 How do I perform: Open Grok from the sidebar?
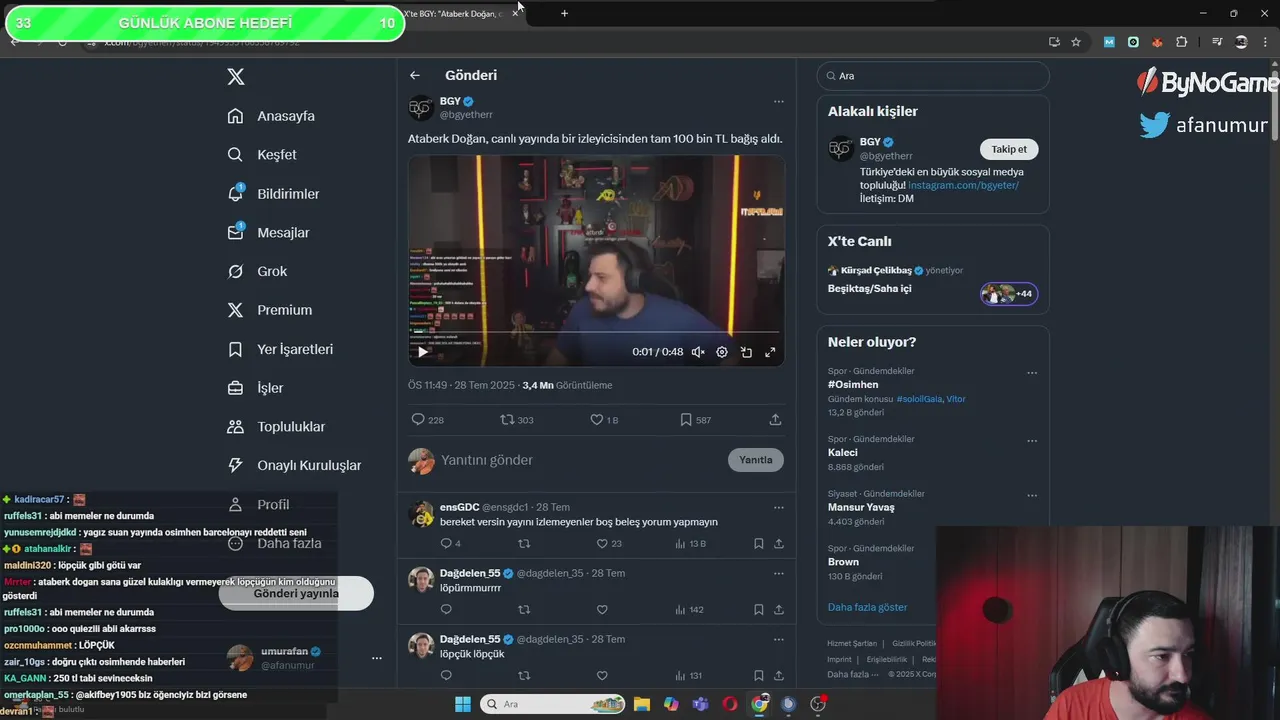coord(257,272)
